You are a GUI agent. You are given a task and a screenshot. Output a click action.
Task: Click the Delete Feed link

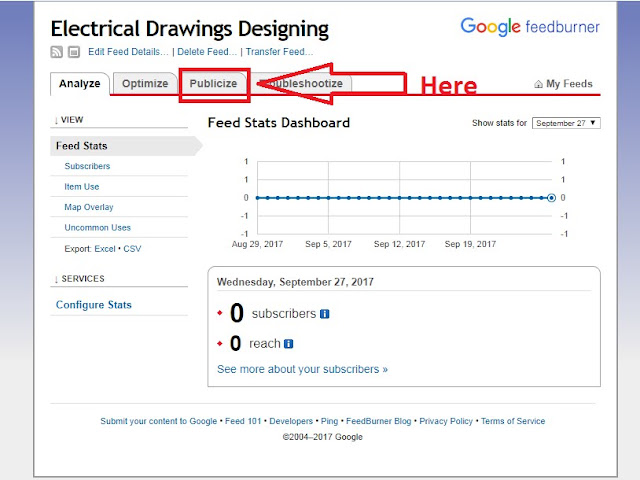tap(207, 52)
